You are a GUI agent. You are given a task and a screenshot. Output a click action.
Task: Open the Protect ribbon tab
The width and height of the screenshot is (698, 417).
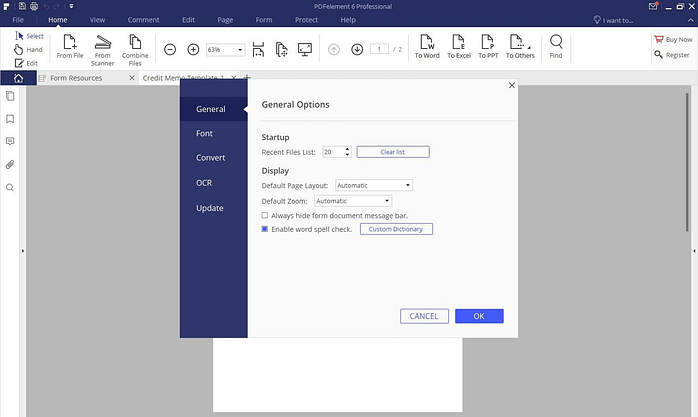coord(306,19)
